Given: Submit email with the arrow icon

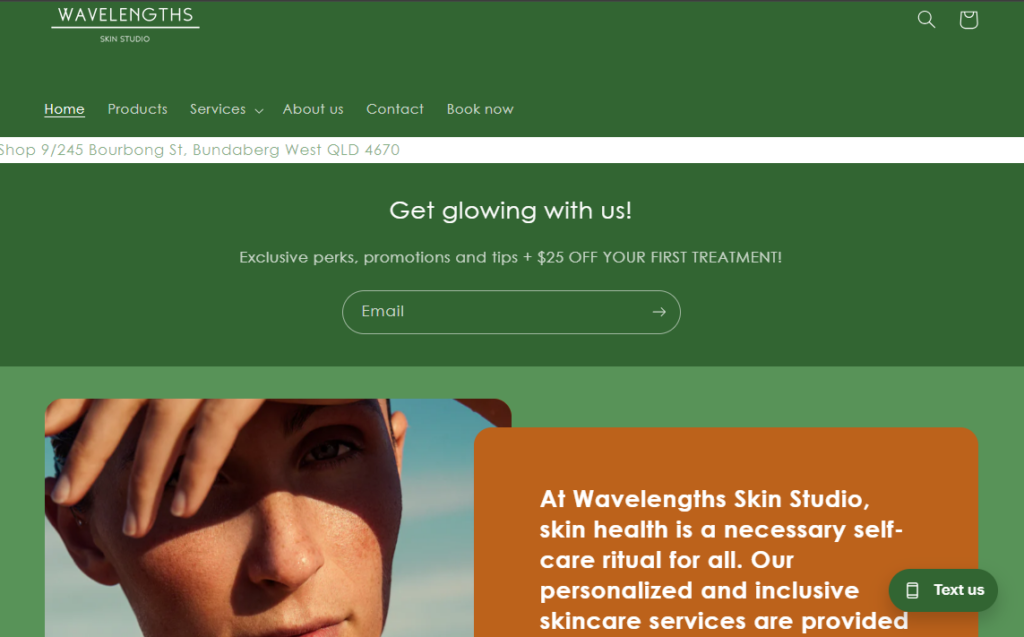Looking at the screenshot, I should [x=659, y=312].
